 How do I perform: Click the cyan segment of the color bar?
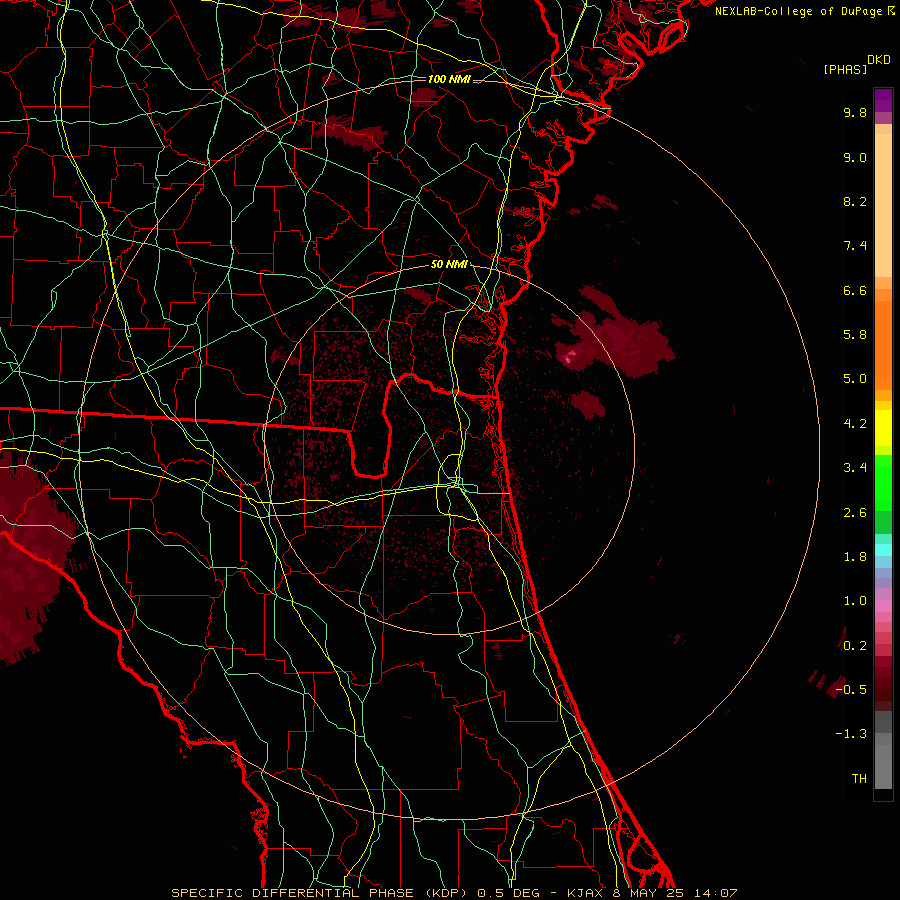point(883,550)
